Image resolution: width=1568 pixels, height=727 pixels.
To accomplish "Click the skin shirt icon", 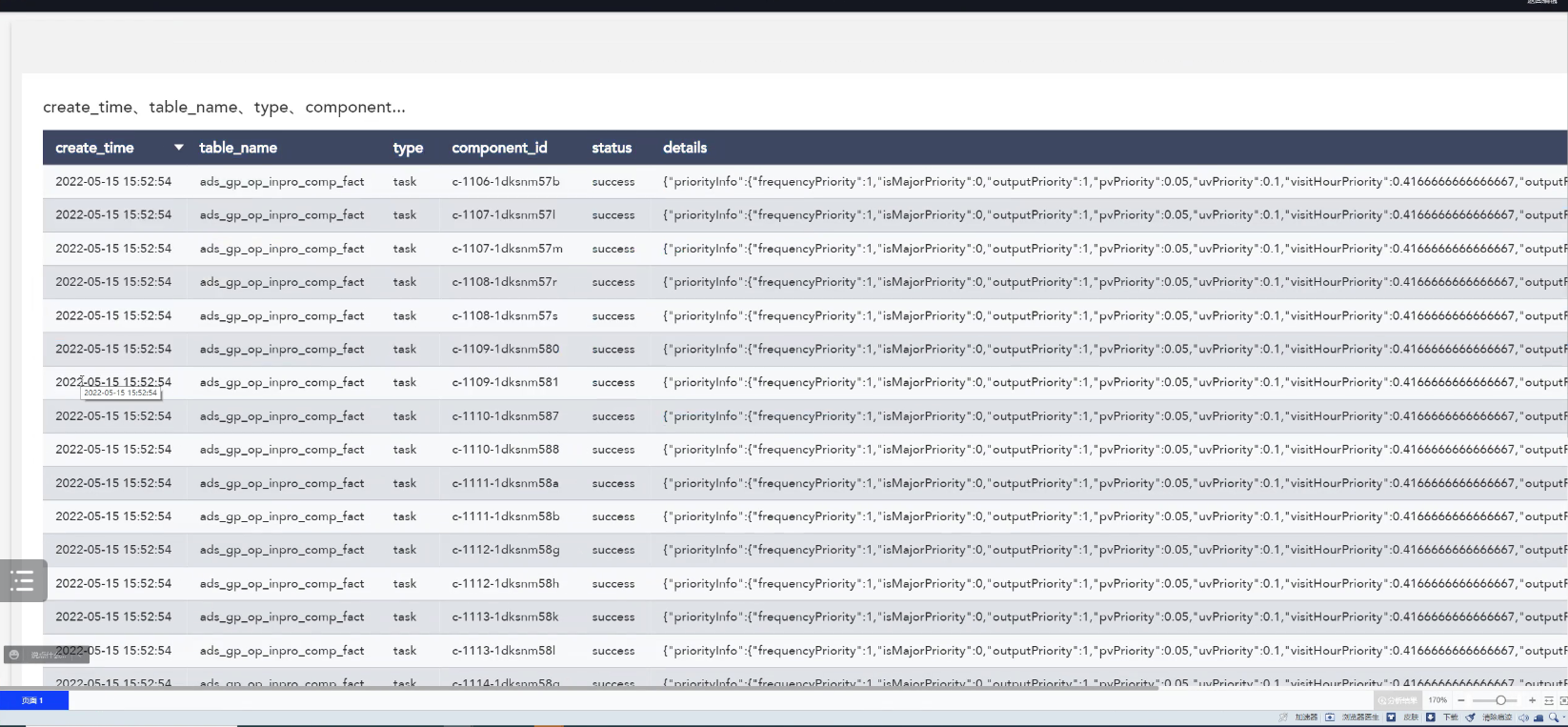I will tap(1391, 717).
